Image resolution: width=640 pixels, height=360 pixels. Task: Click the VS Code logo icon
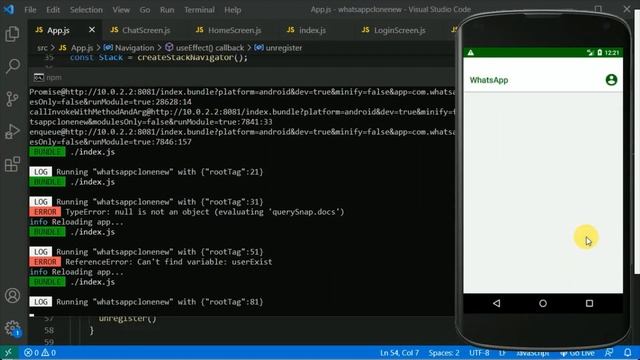[9, 9]
